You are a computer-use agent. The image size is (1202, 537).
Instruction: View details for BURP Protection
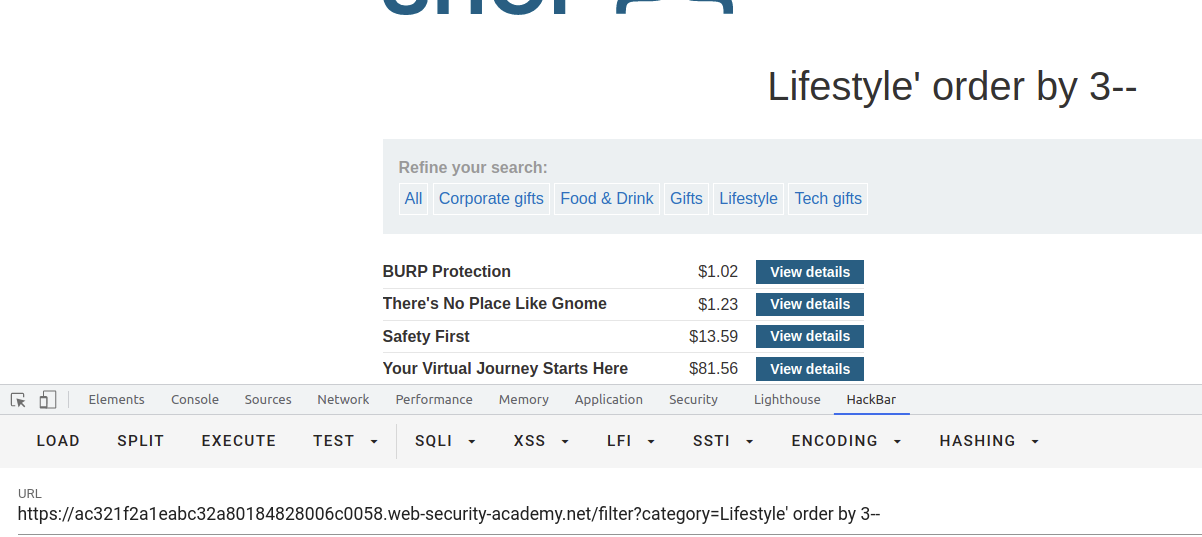(810, 272)
